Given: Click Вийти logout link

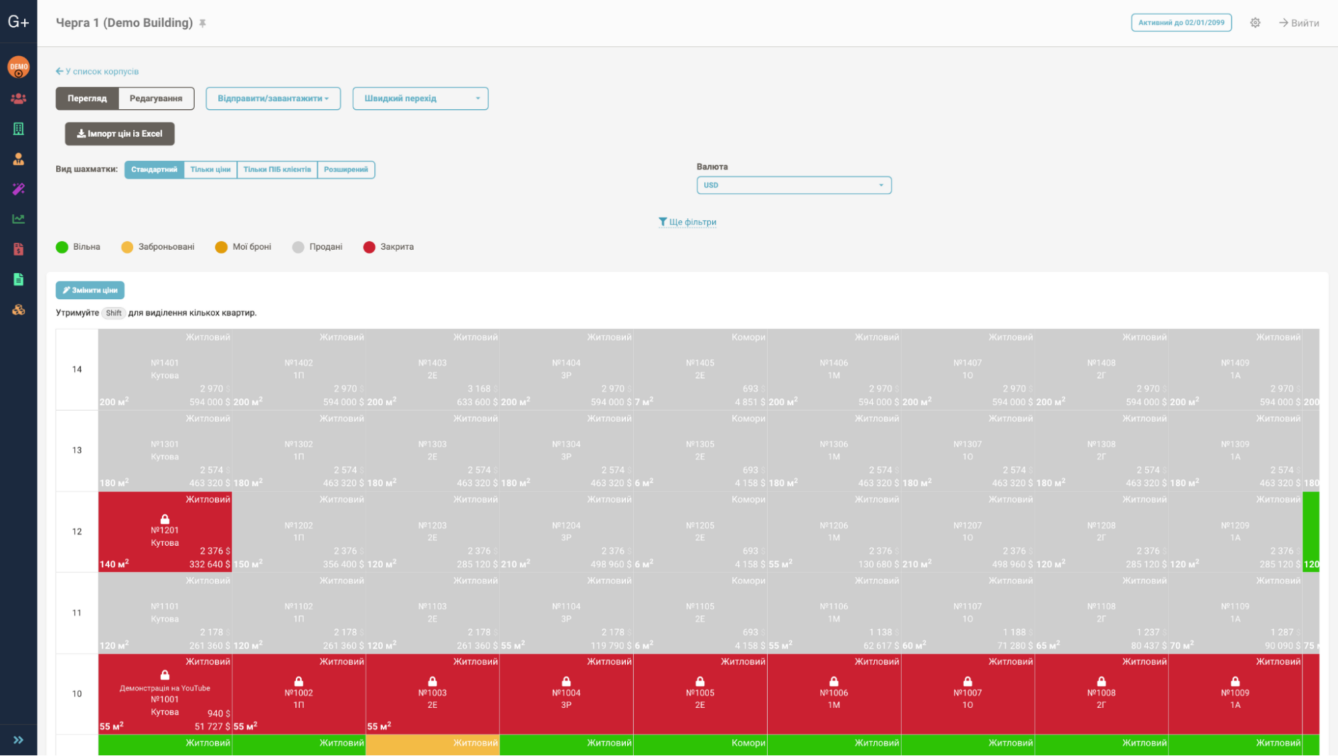Looking at the screenshot, I should click(x=1299, y=22).
